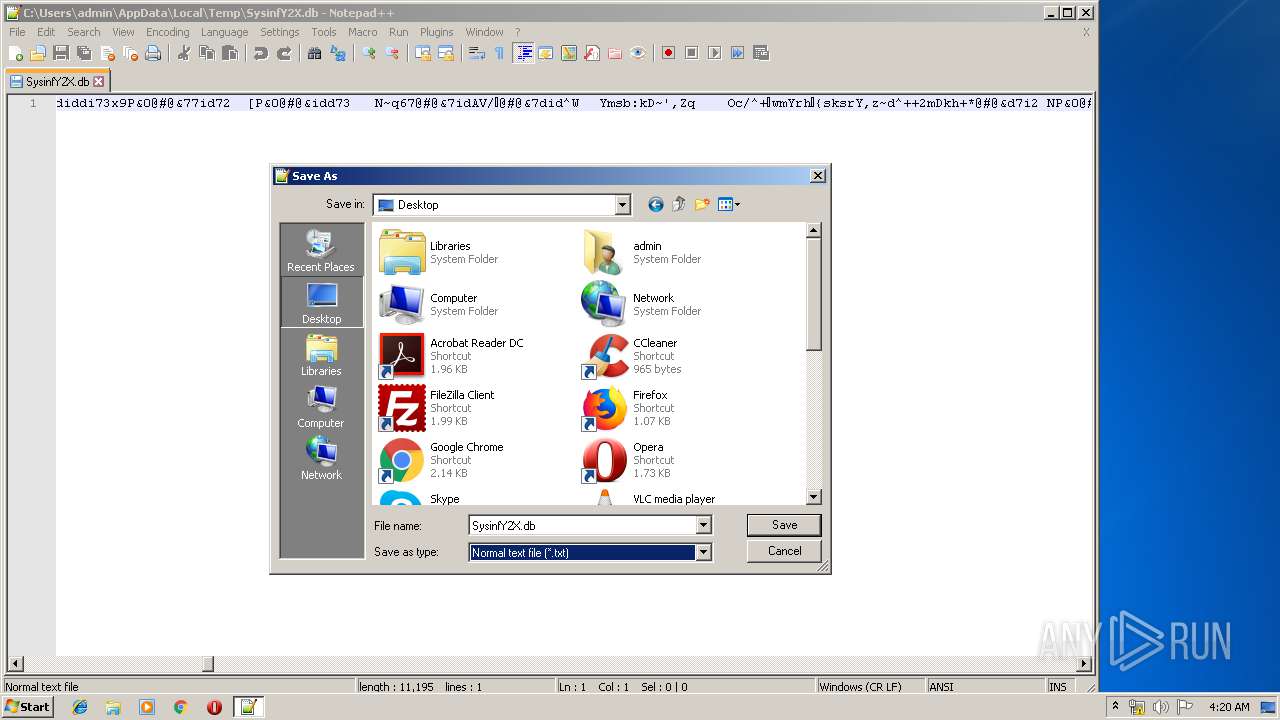Viewport: 1280px width, 720px height.
Task: Open the Views menu dropdown in dialog
Action: coord(729,205)
